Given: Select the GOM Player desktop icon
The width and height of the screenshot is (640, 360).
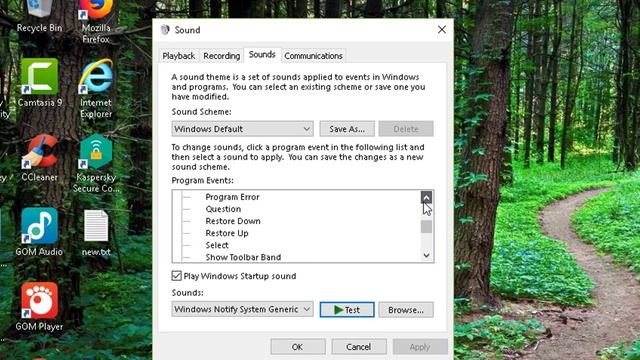Looking at the screenshot, I should [39, 307].
